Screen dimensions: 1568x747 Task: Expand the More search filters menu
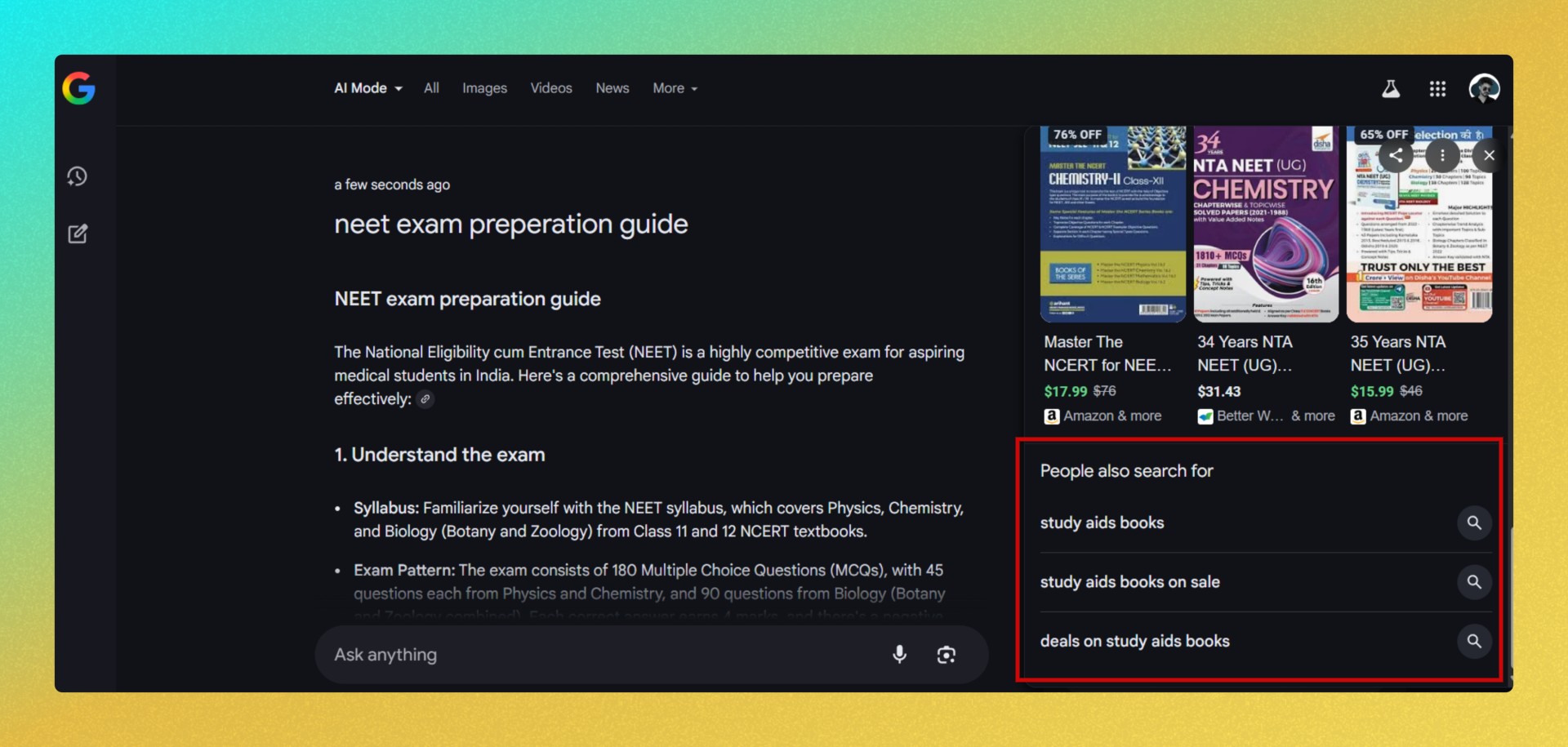[x=675, y=88]
